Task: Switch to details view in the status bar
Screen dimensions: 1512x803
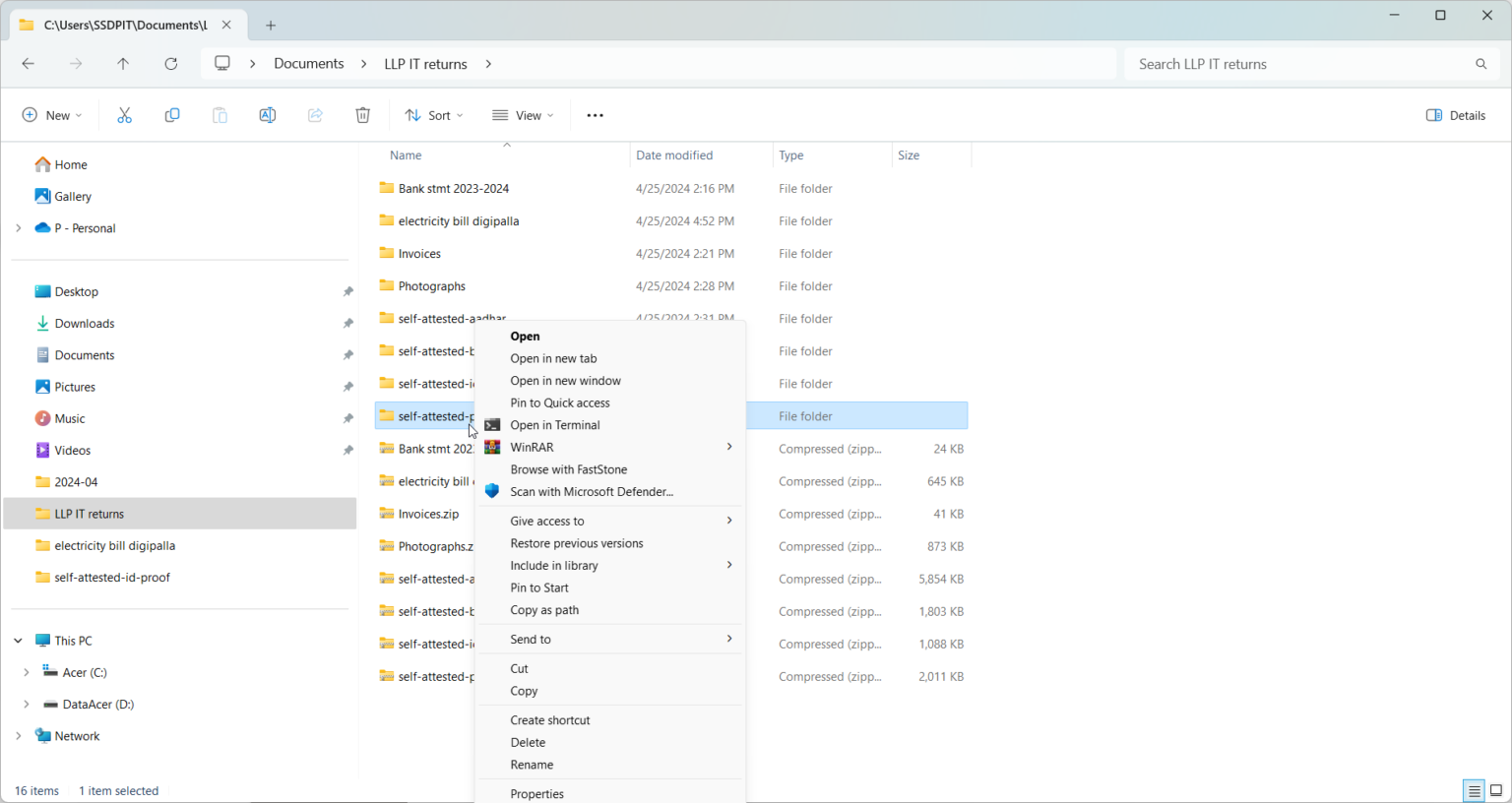Action: [x=1474, y=790]
